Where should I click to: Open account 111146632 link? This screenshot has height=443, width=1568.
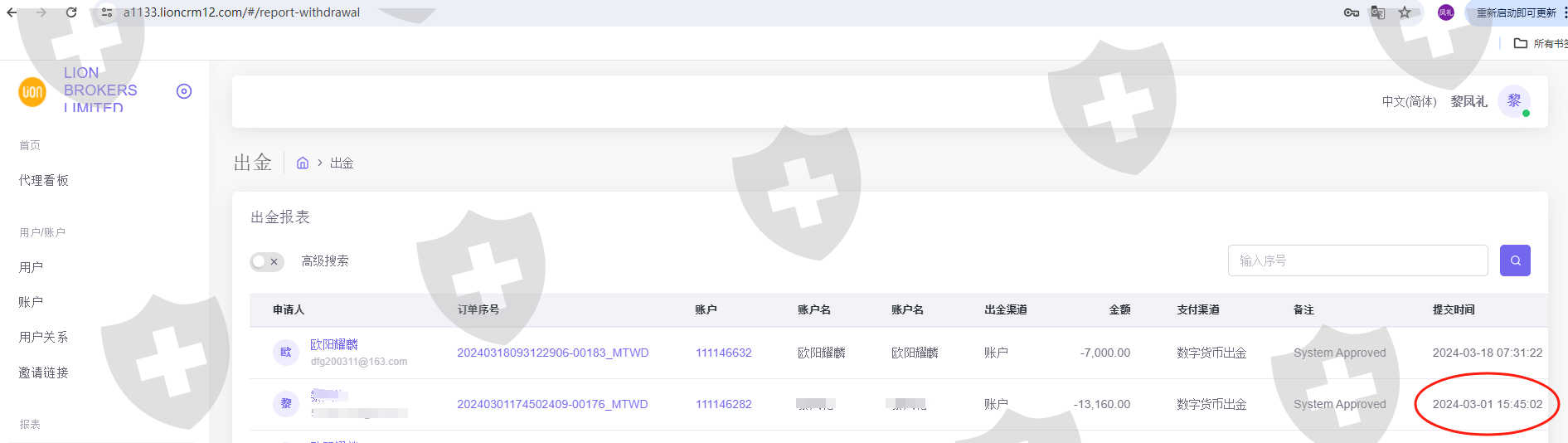(x=724, y=353)
